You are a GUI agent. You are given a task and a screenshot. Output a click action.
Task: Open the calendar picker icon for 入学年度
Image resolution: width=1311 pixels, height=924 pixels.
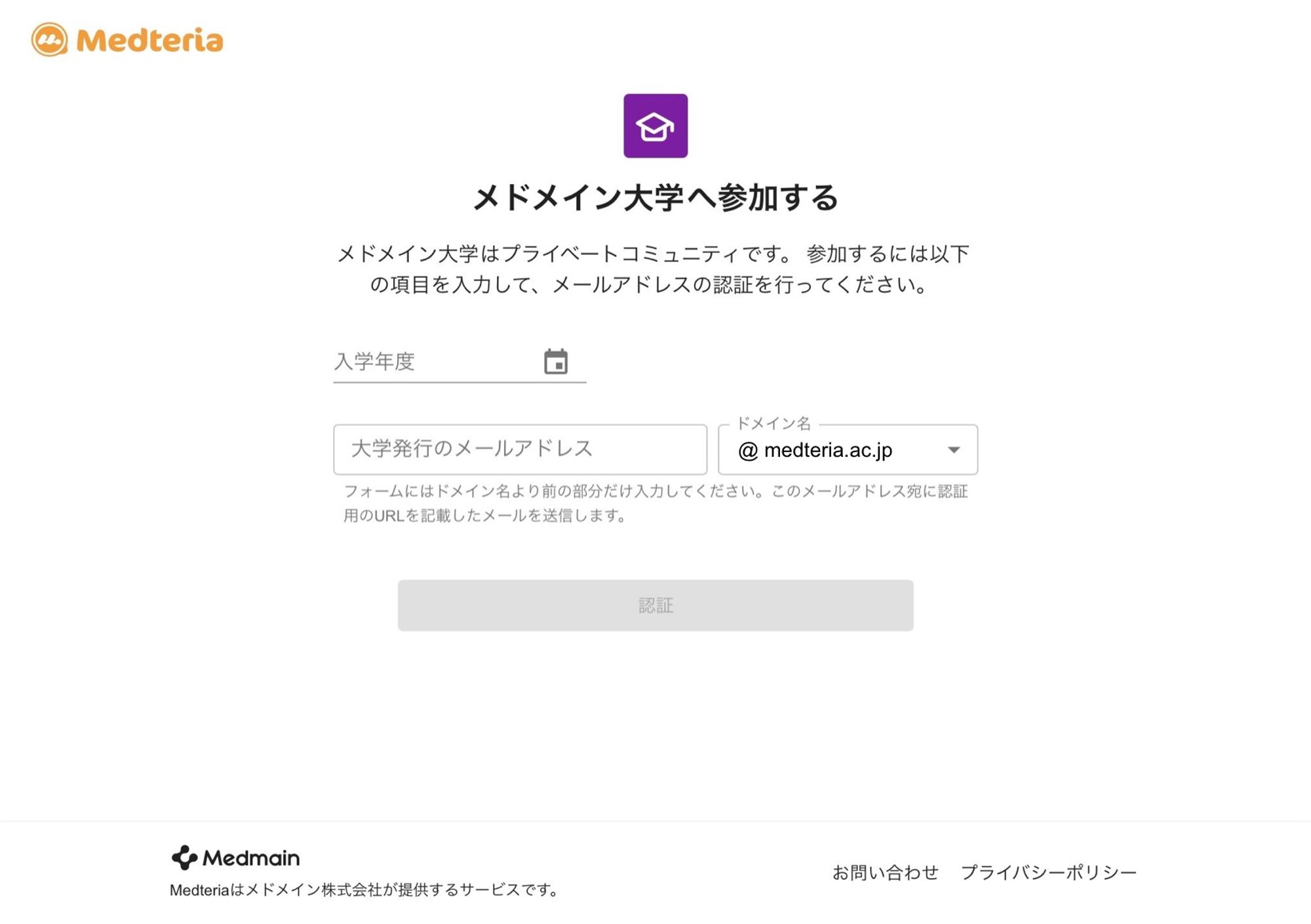tap(556, 362)
